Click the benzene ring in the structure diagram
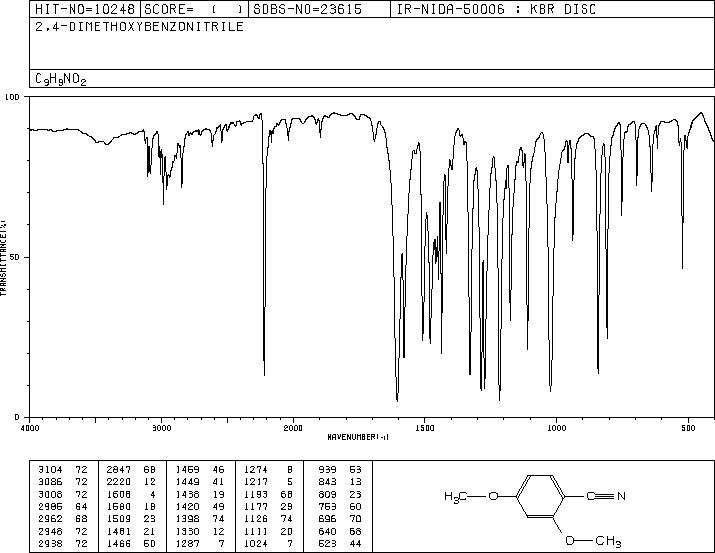The image size is (715, 553). [540, 496]
